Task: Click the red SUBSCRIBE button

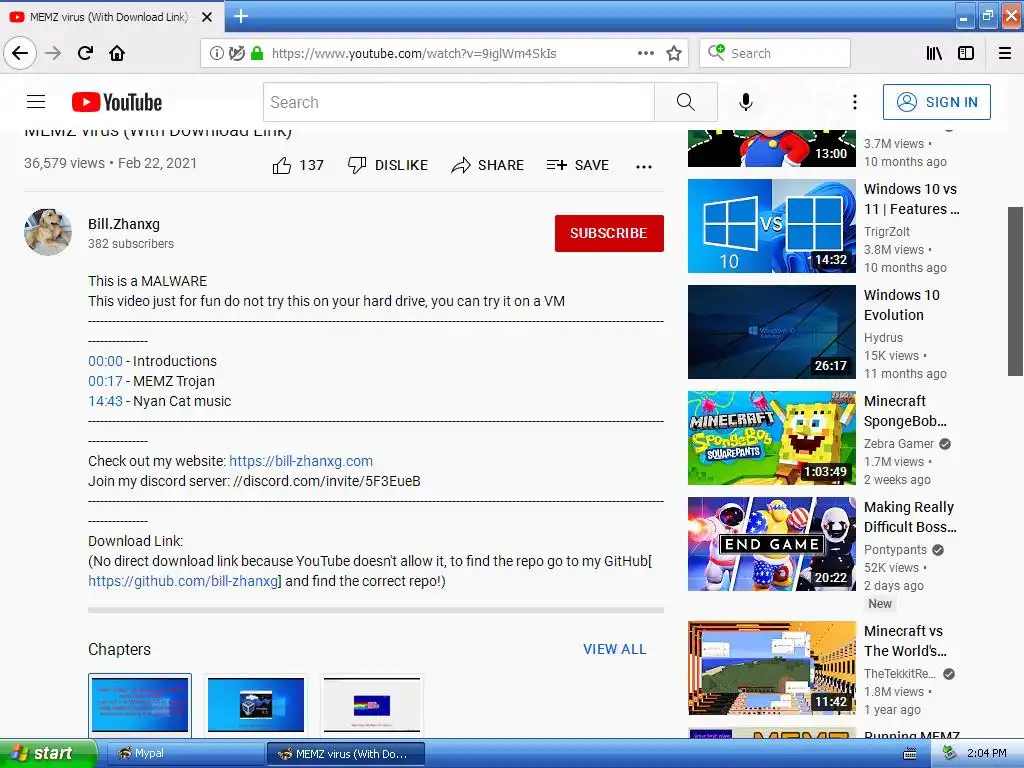Action: (609, 233)
